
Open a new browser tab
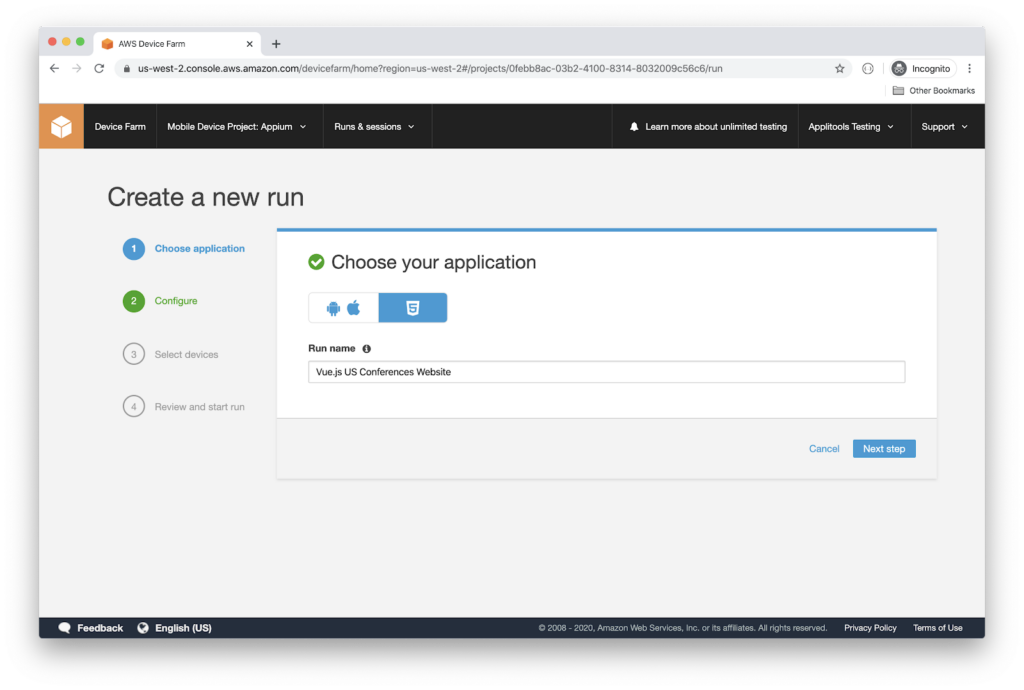click(x=276, y=44)
